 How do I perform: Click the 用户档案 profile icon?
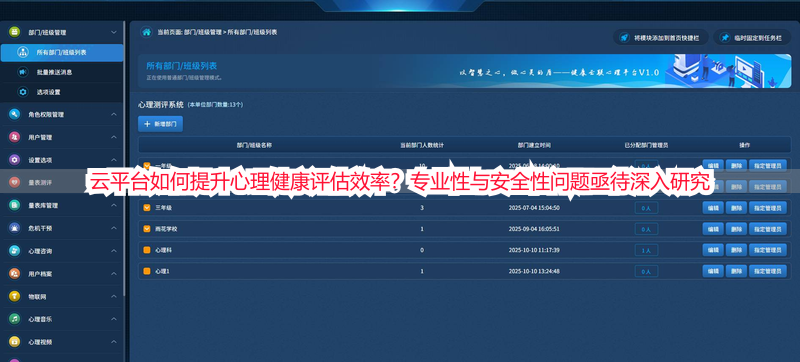tap(14, 274)
